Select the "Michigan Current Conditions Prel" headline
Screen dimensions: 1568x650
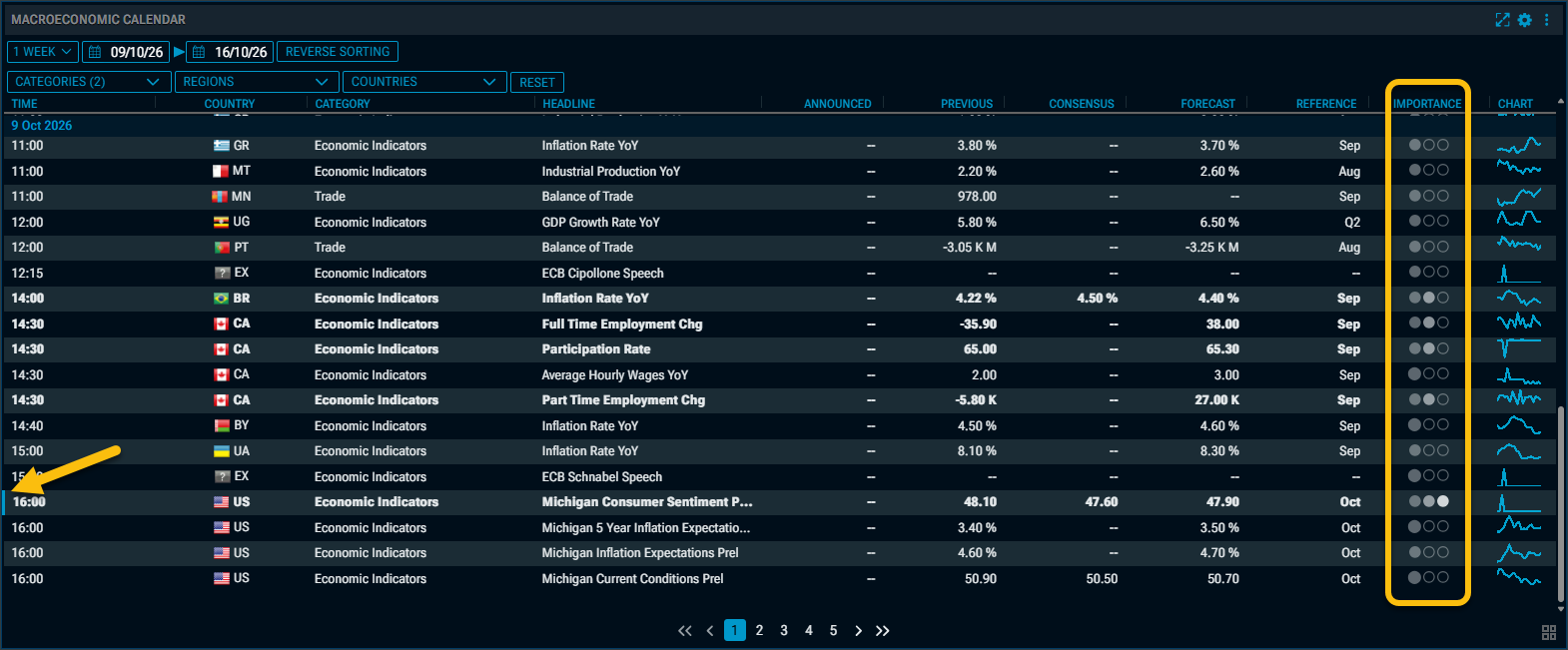click(633, 579)
